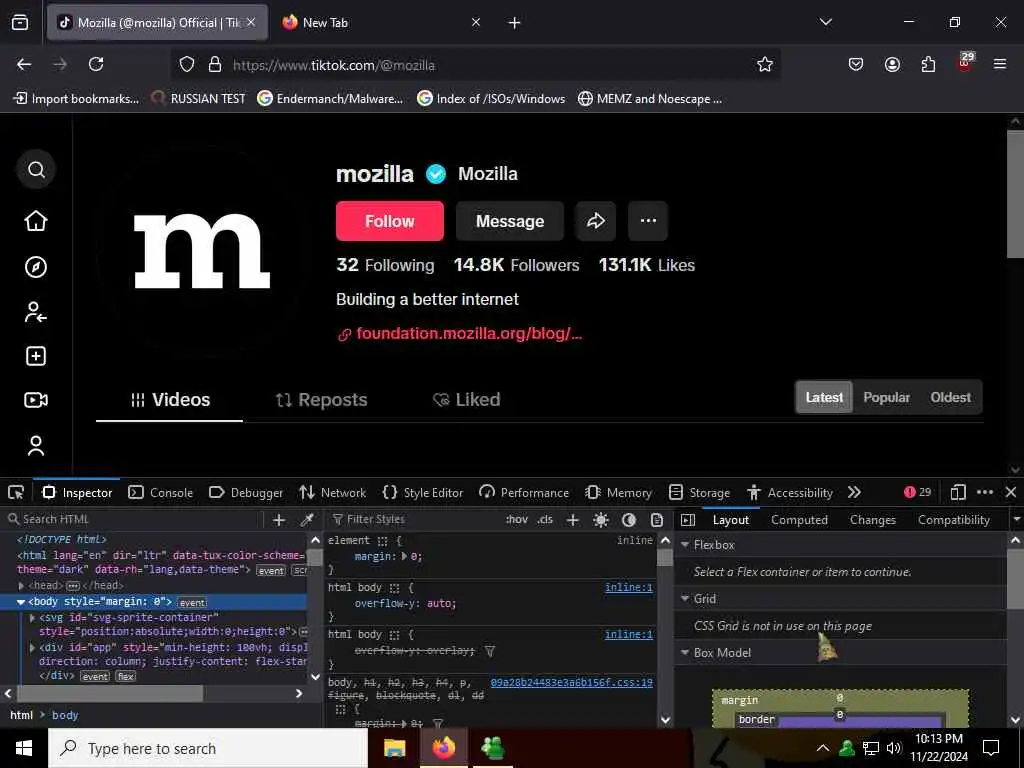Open the Firefox account icon
The image size is (1024, 768).
coord(892,64)
